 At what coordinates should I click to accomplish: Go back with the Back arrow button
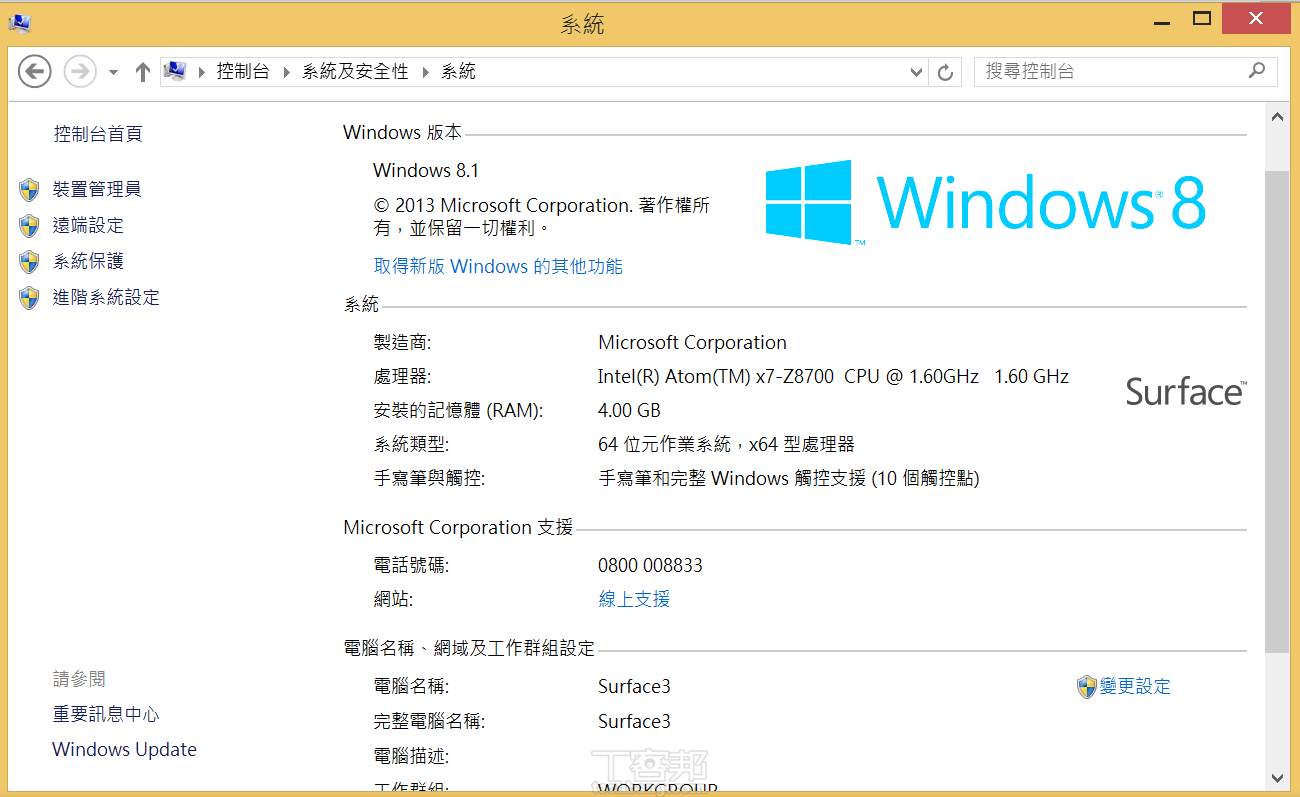tap(35, 71)
